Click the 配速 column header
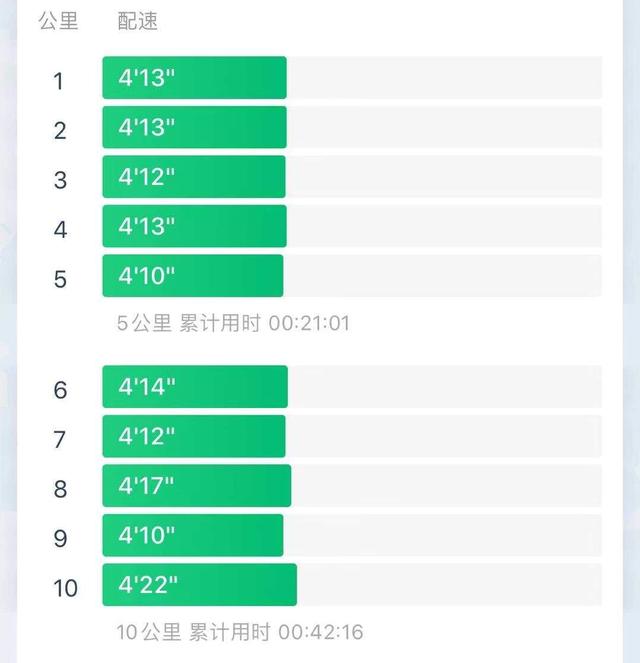 (137, 21)
